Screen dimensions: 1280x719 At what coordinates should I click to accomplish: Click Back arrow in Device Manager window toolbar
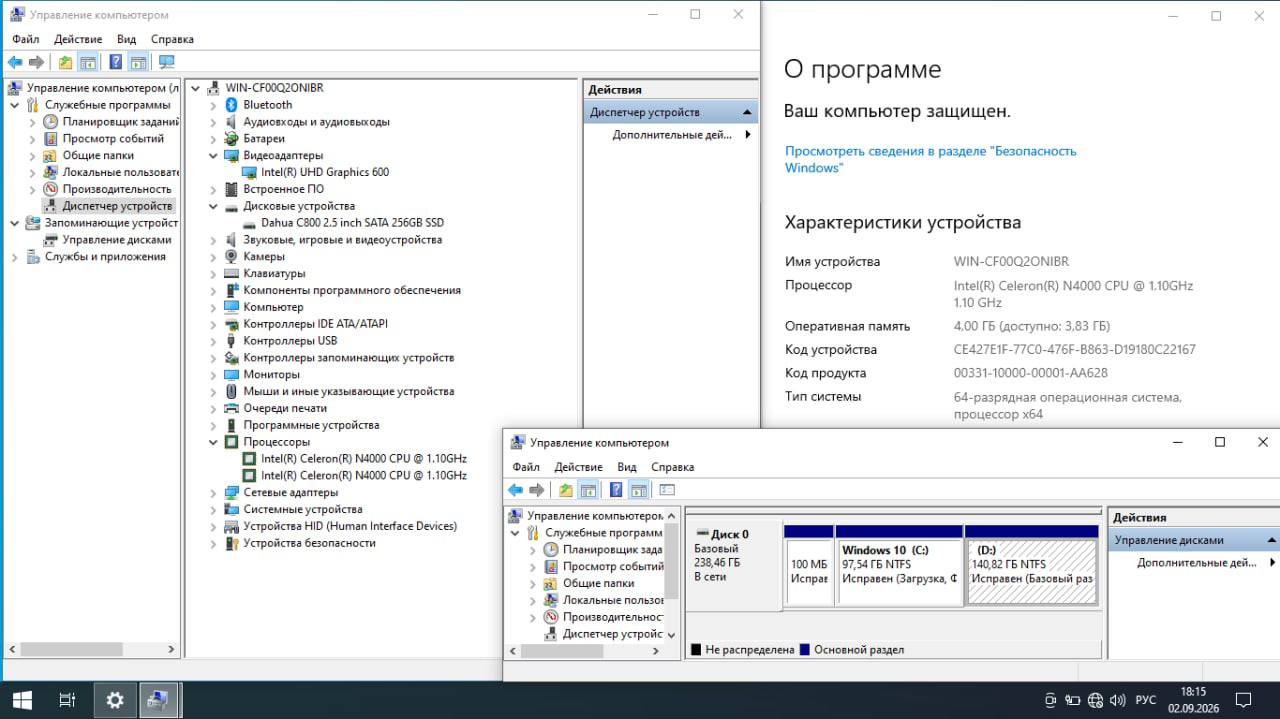15,62
